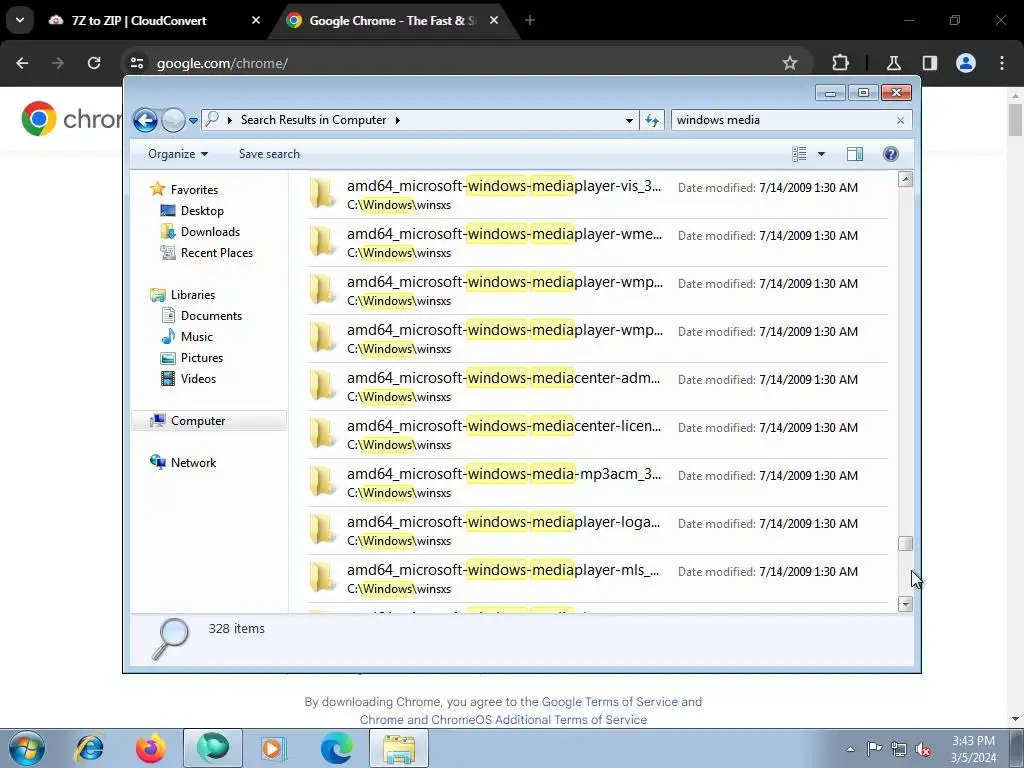Open Chrome and ChromeOS Additional Terms link
The width and height of the screenshot is (1024, 768).
tap(504, 720)
